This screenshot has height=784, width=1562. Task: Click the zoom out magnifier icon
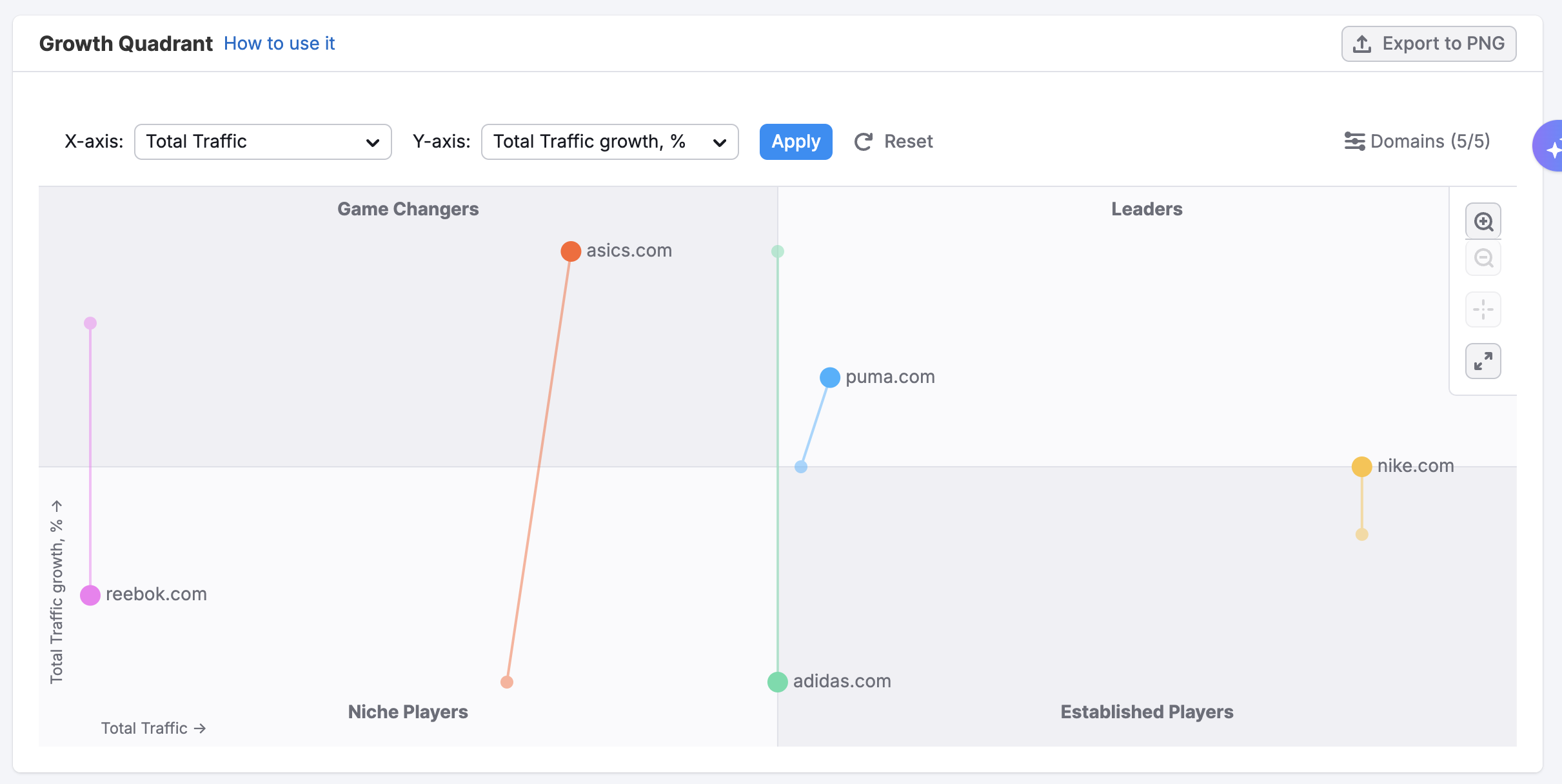(1483, 259)
